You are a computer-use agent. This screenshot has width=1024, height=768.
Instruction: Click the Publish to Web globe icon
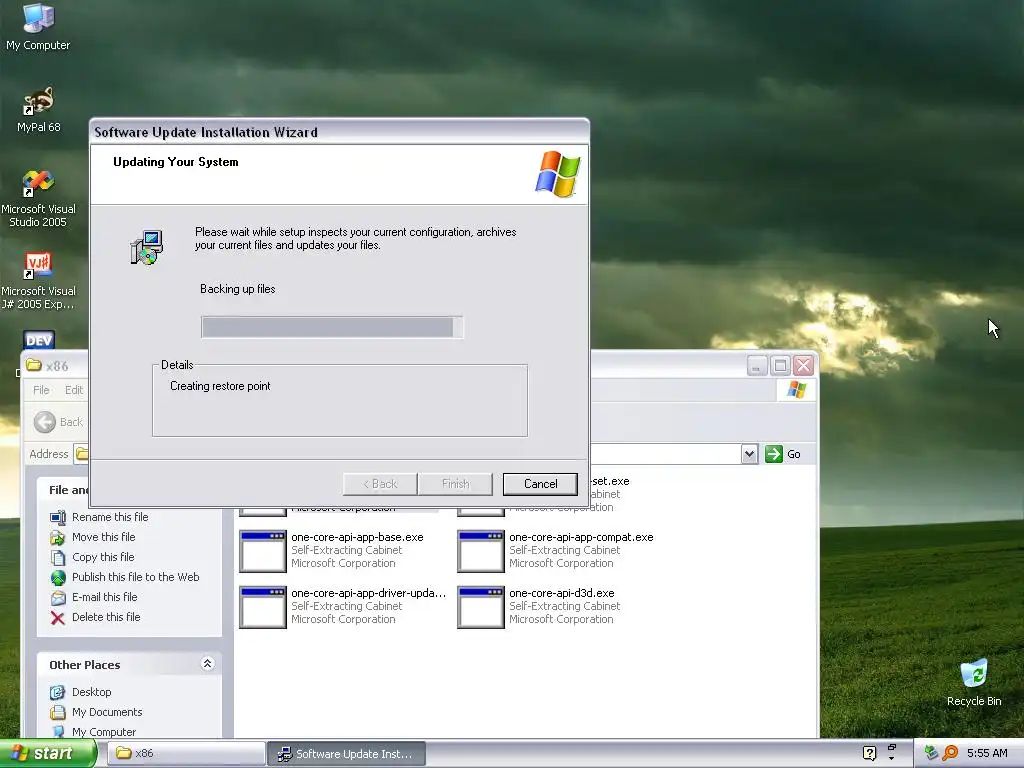[58, 577]
